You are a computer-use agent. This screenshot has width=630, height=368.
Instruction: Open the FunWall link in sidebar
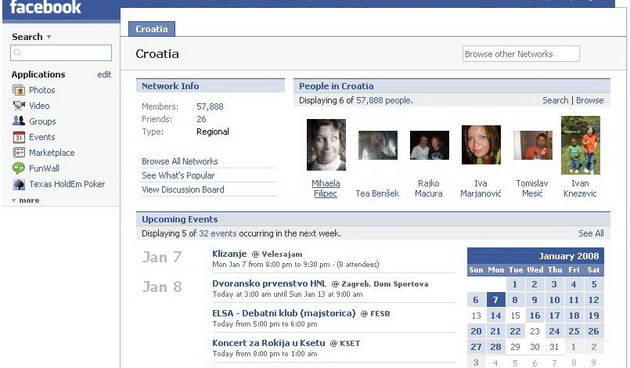pyautogui.click(x=44, y=168)
